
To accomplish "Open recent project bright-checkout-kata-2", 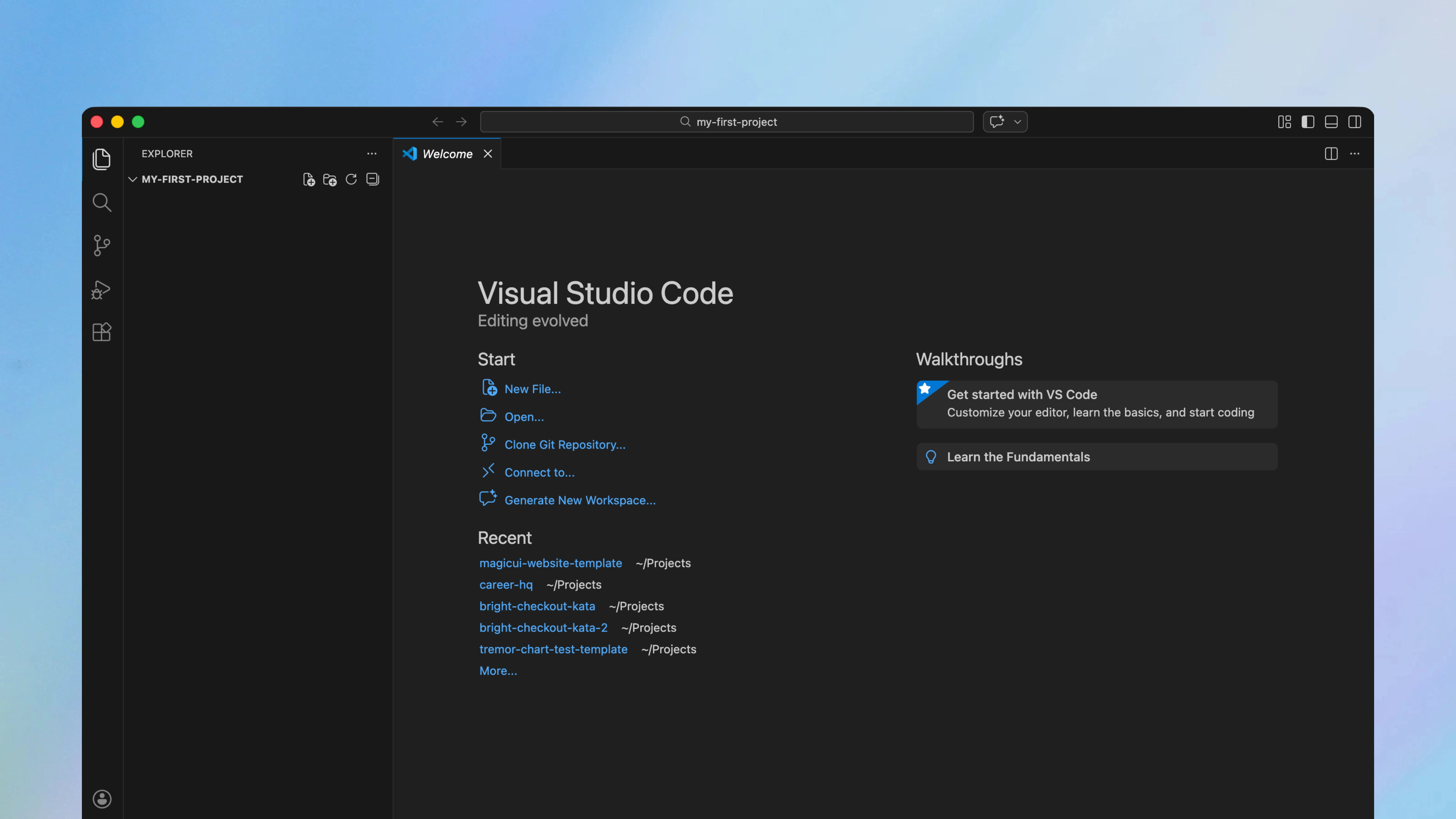I will click(543, 627).
